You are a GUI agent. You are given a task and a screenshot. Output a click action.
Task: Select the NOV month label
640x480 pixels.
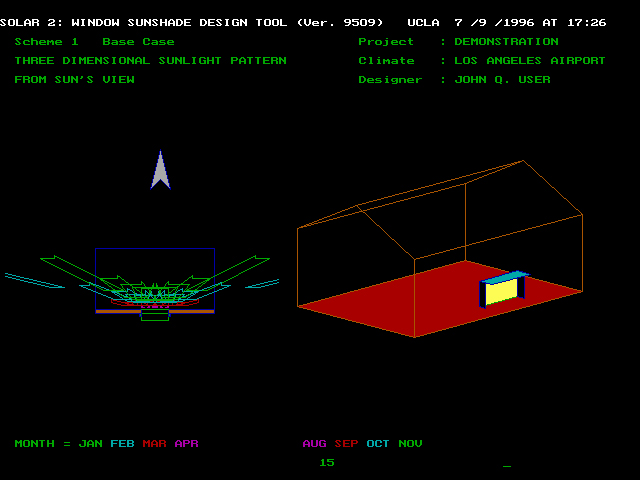pyautogui.click(x=410, y=444)
